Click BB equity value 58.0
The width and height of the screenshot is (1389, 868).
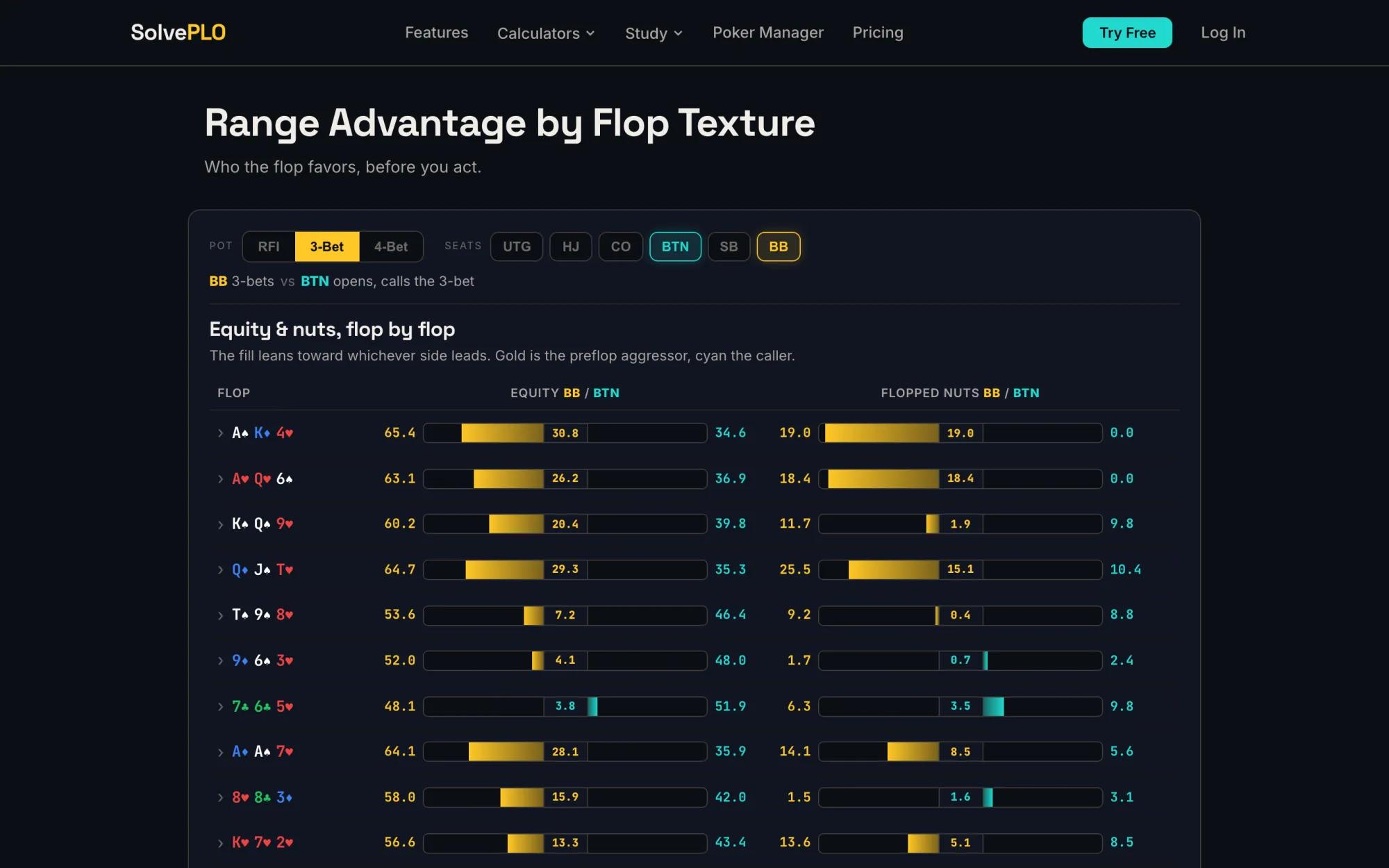click(399, 797)
